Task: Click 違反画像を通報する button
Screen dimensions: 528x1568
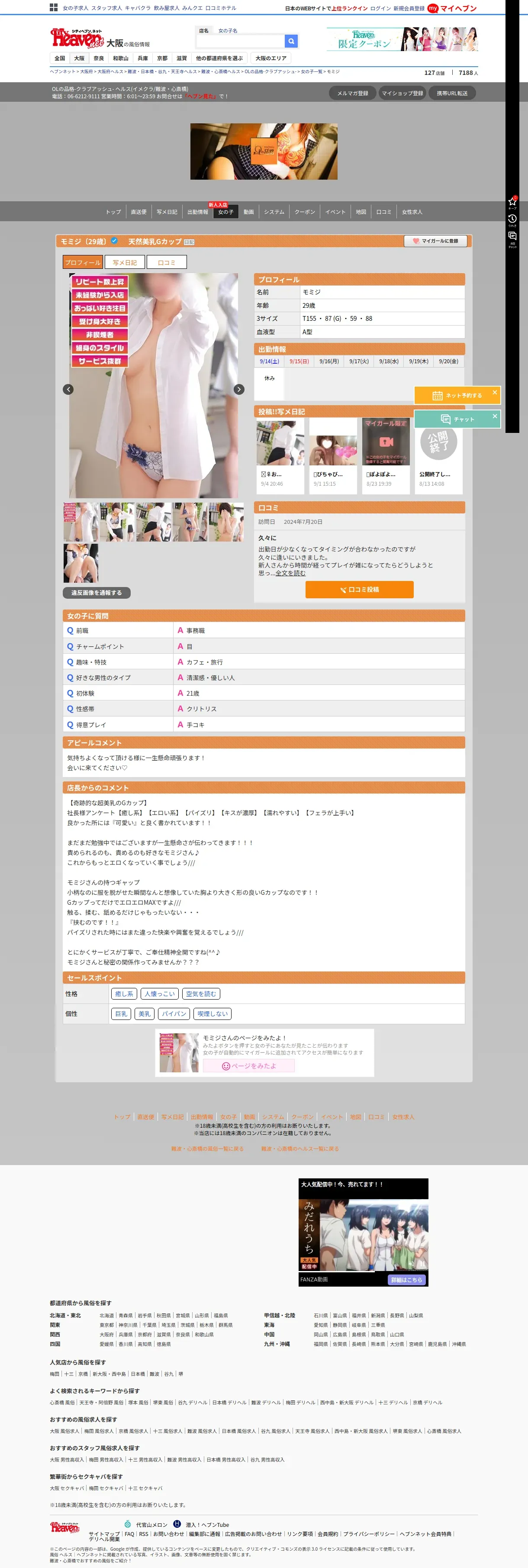Action: point(97,593)
